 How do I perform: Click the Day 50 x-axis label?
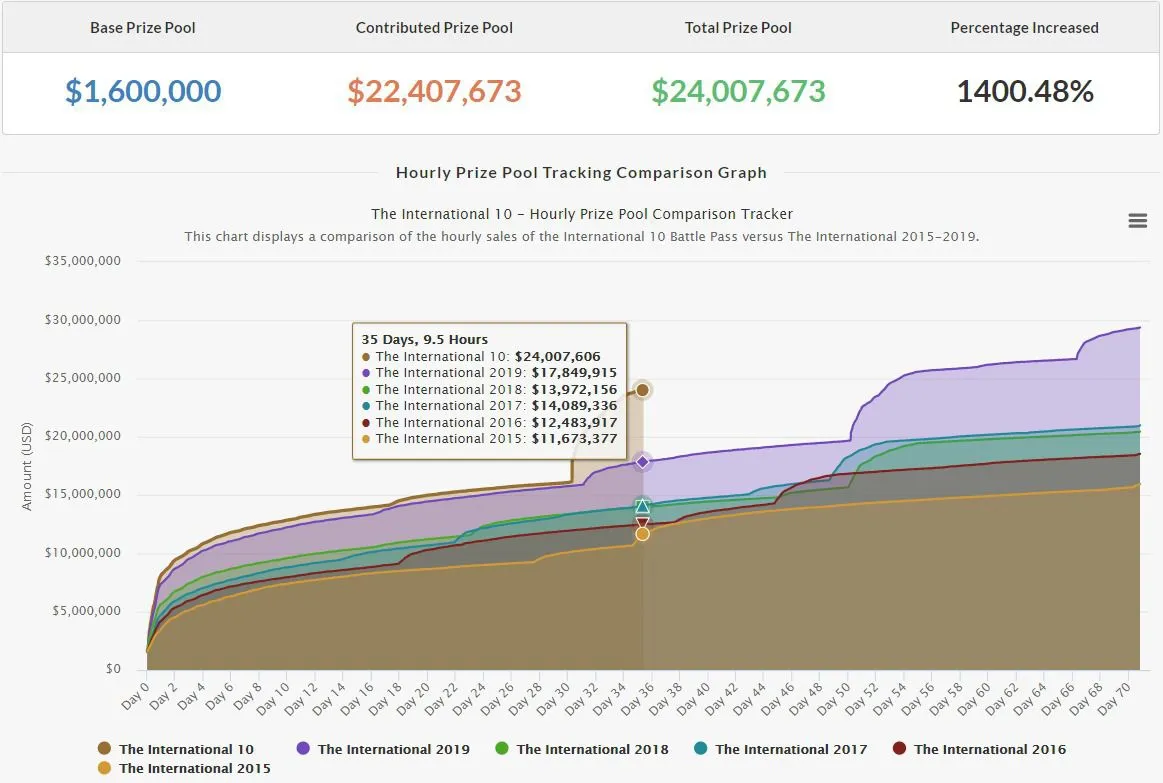pos(834,698)
